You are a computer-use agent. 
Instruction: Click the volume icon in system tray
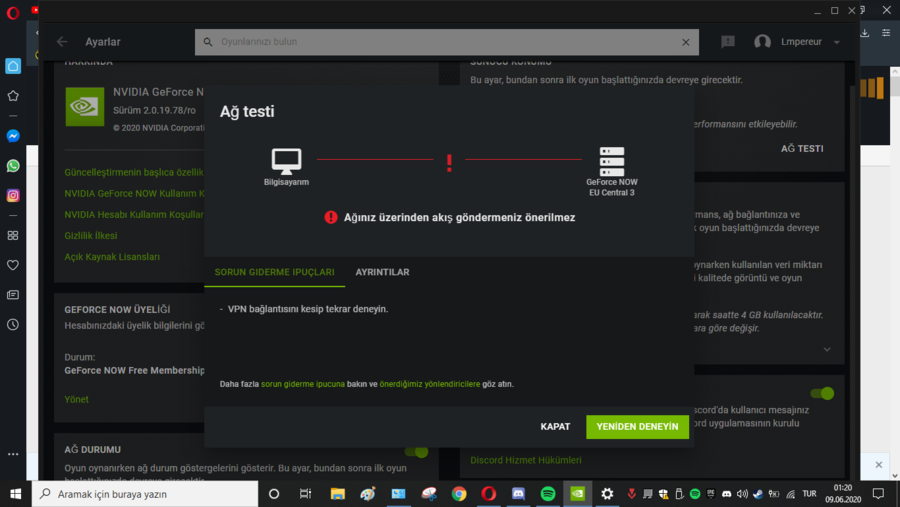pyautogui.click(x=742, y=494)
